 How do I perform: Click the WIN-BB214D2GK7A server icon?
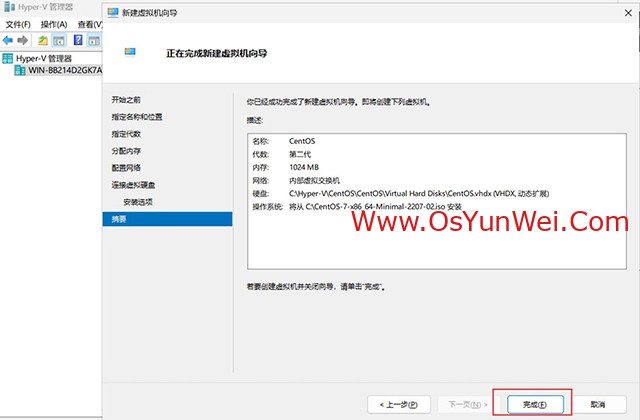[20, 70]
